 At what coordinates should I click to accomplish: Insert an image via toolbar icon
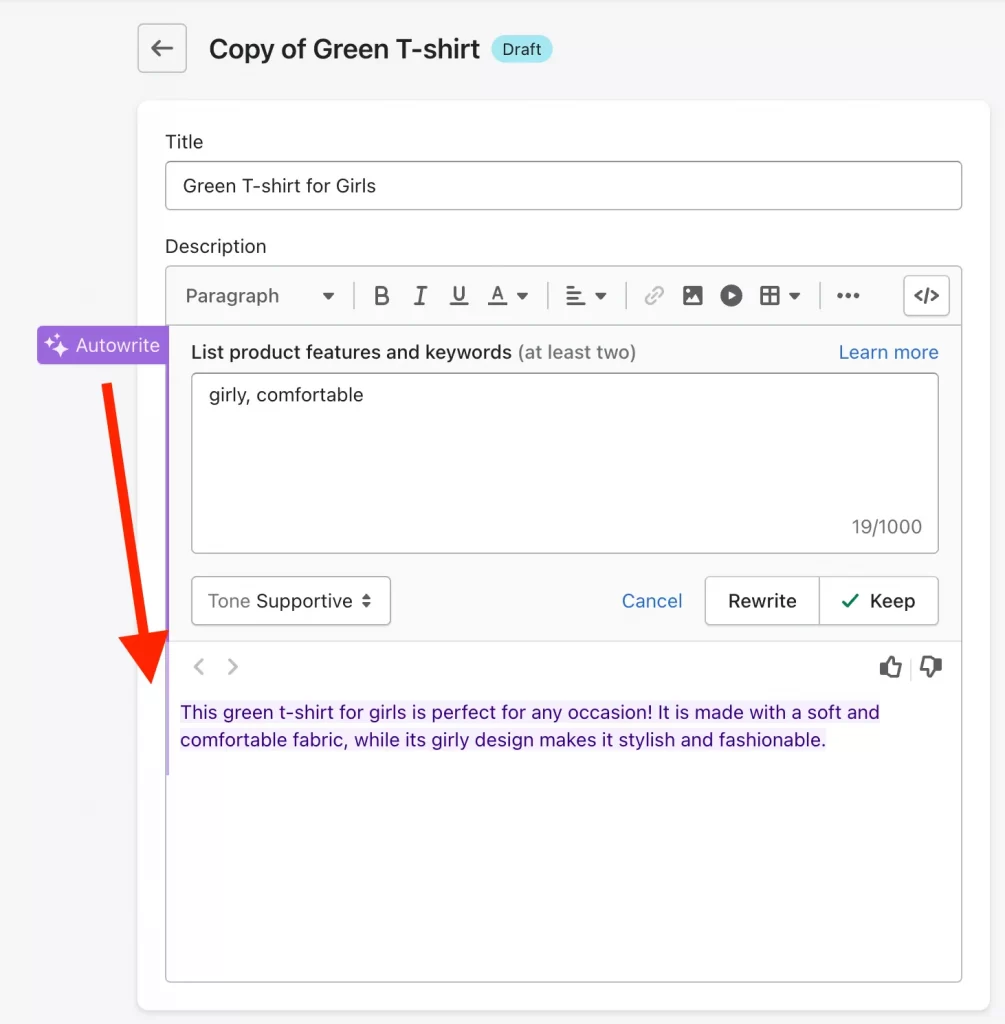tap(692, 296)
